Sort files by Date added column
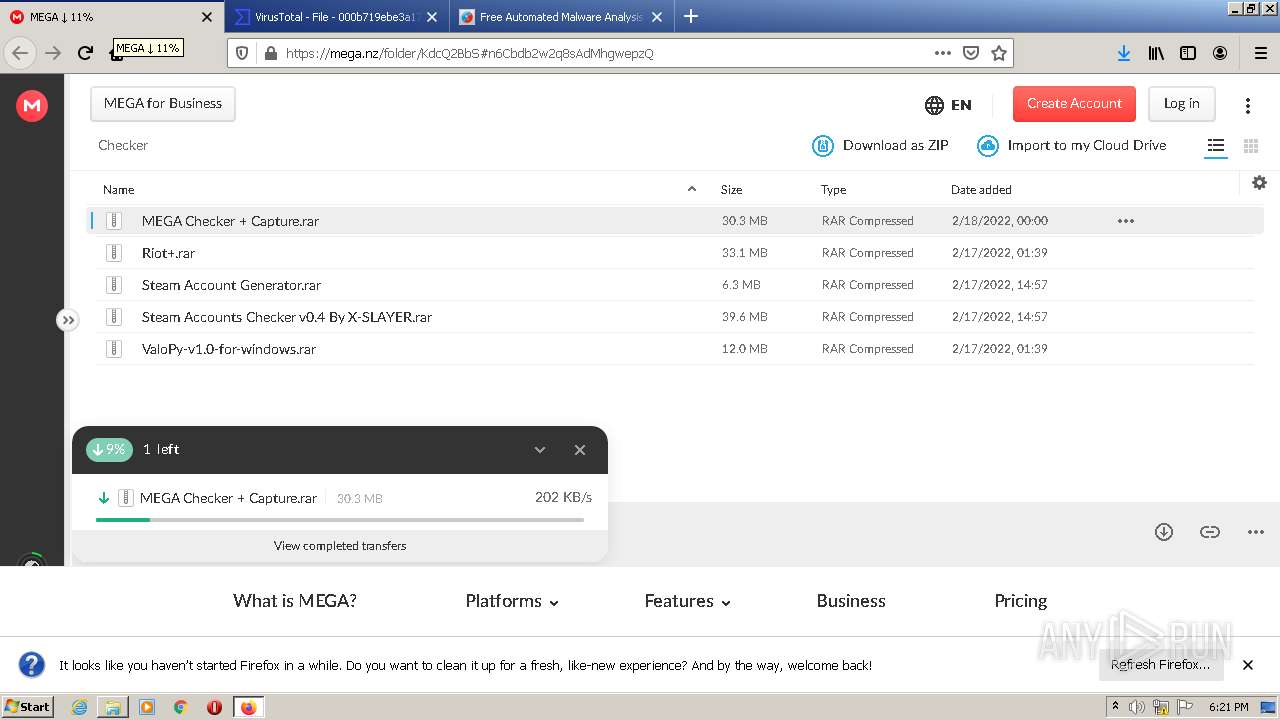This screenshot has height=720, width=1280. tap(981, 189)
